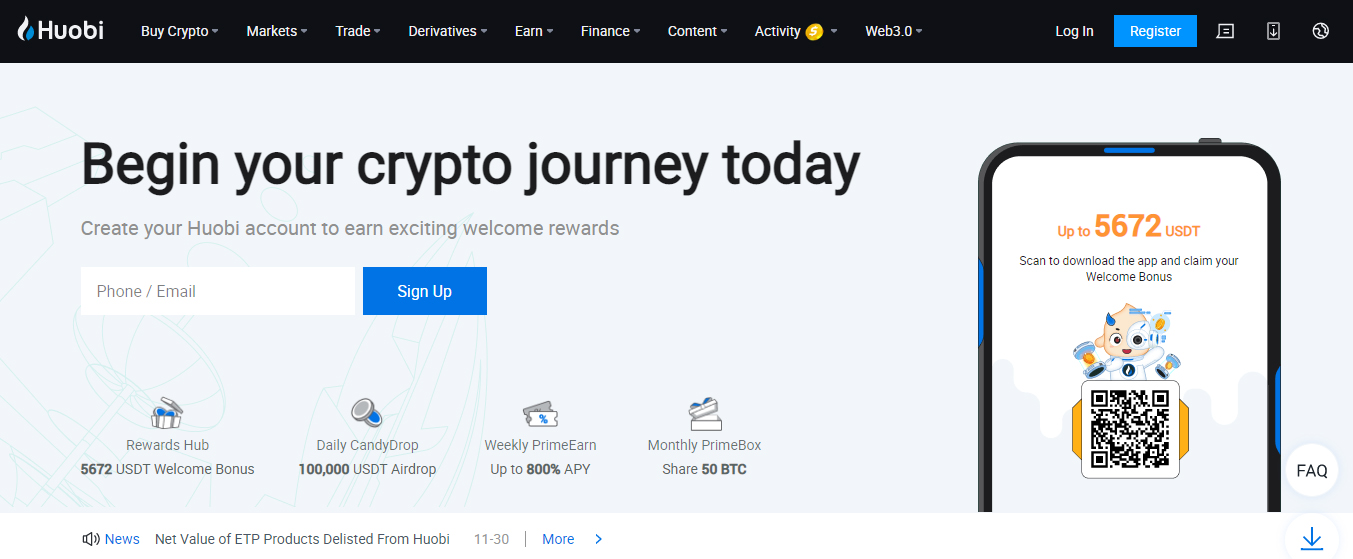Viewport: 1353px width, 559px height.
Task: Open the FAQ floating button
Action: [1312, 470]
